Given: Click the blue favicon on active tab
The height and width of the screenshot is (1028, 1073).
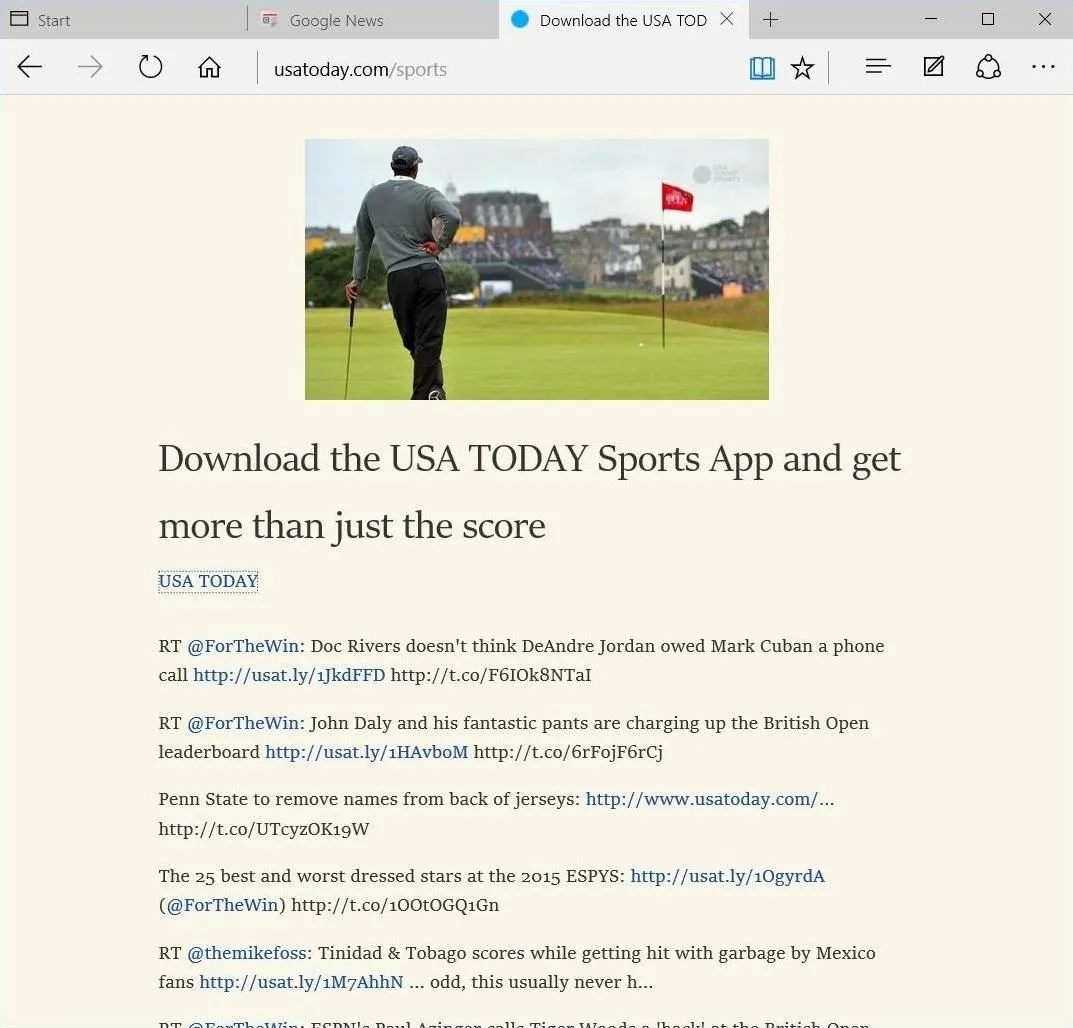Looking at the screenshot, I should (520, 19).
